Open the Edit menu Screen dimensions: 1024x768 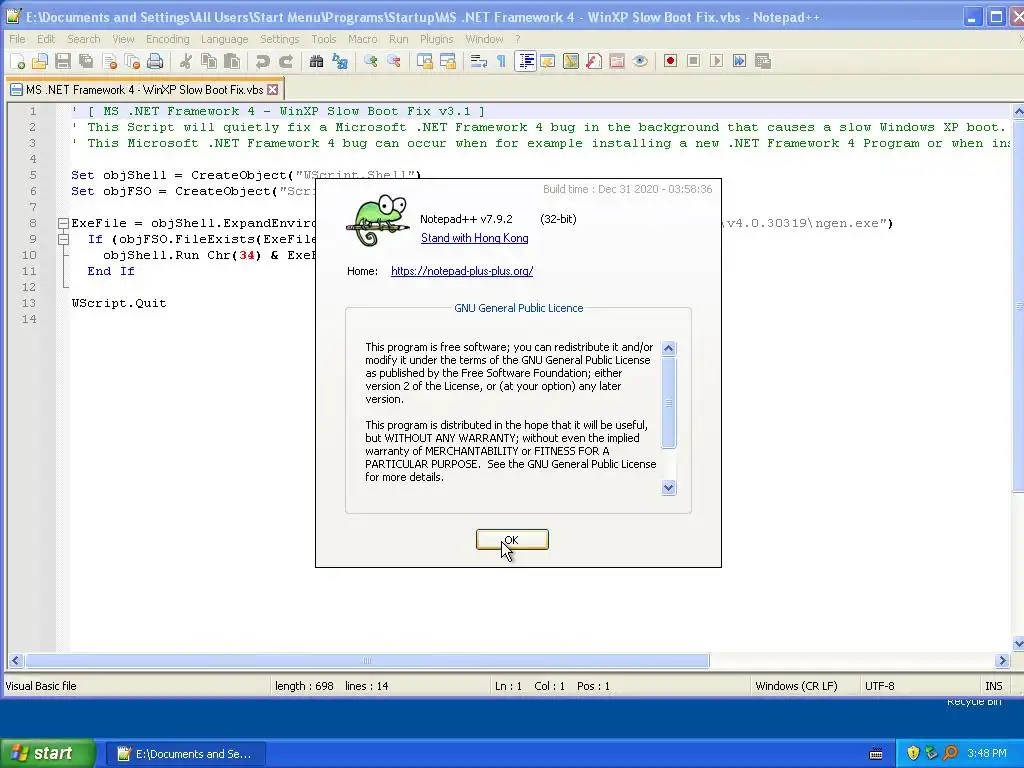pyautogui.click(x=46, y=39)
